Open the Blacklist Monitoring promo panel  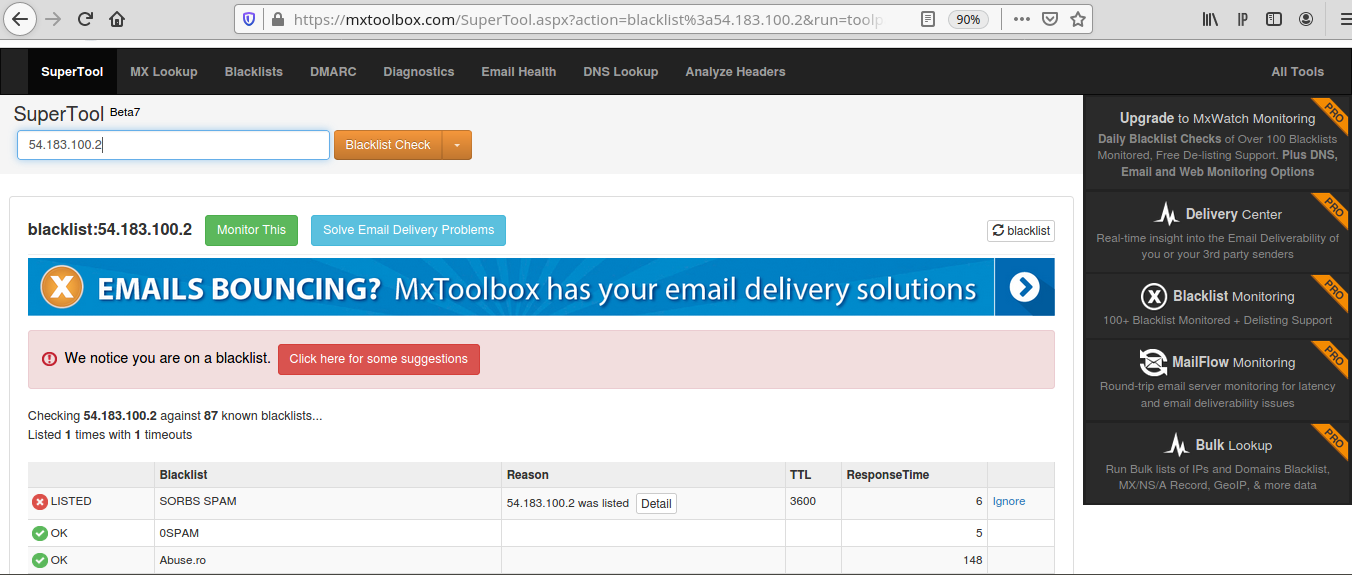(1217, 306)
